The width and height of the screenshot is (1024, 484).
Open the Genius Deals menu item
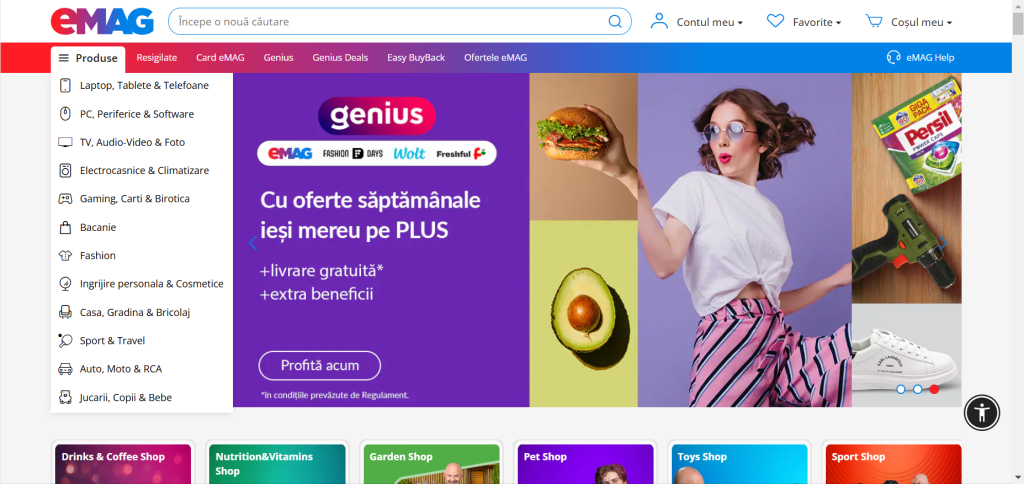pos(340,57)
